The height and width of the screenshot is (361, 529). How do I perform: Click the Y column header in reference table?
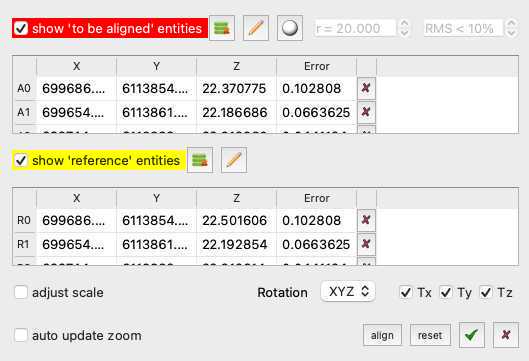(157, 198)
